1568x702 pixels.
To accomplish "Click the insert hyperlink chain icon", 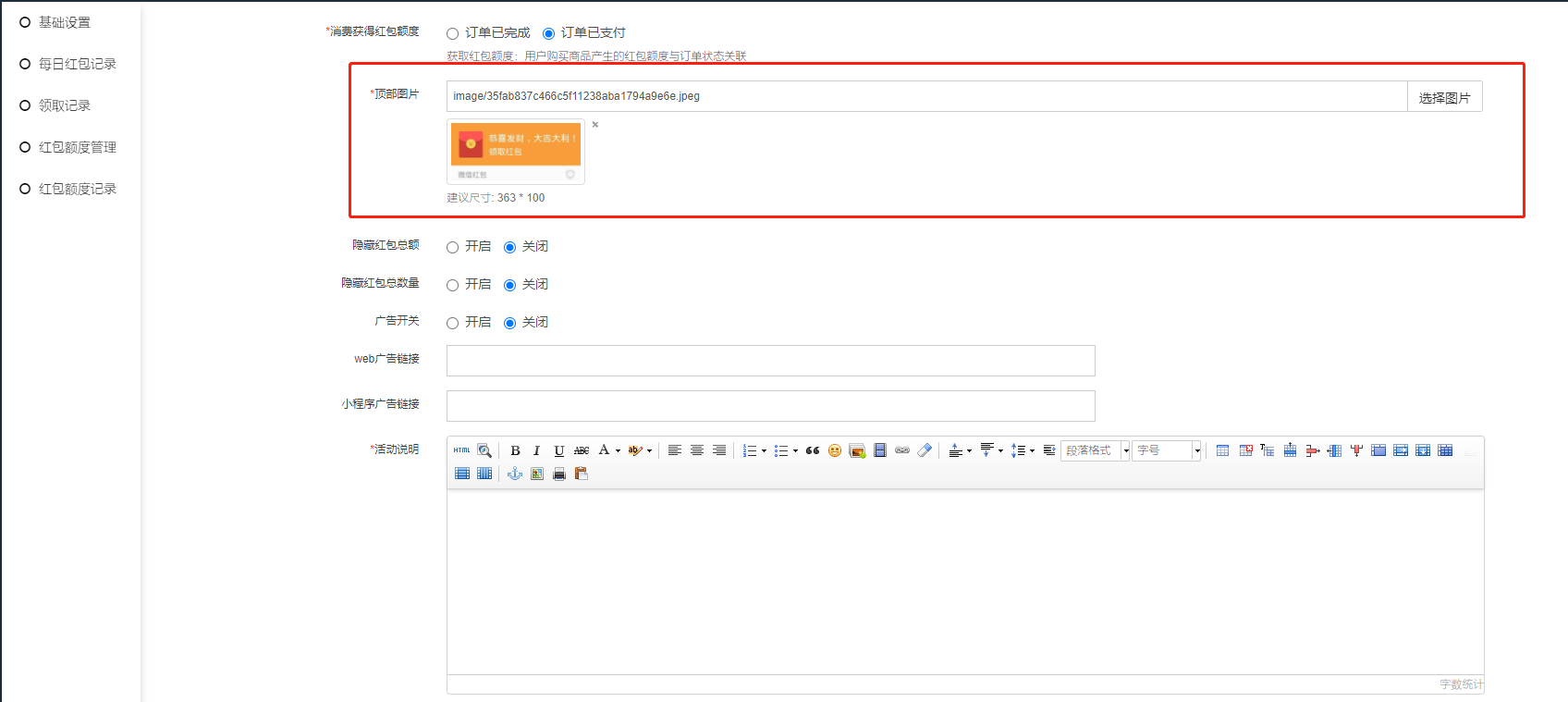I will [x=902, y=450].
